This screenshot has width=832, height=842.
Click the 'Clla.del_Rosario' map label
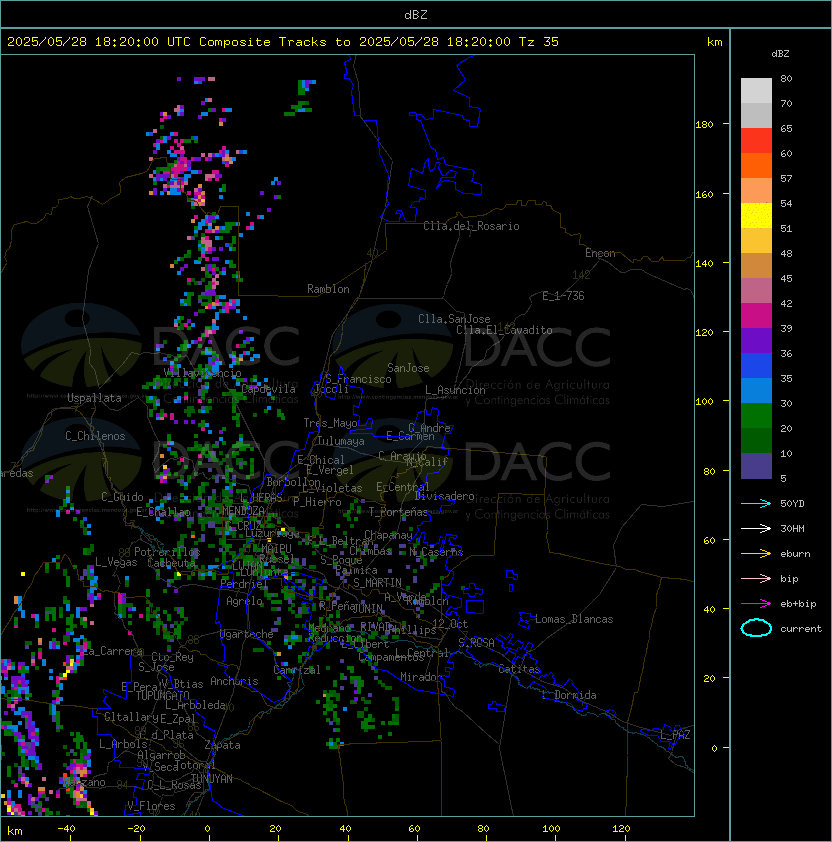click(x=471, y=226)
